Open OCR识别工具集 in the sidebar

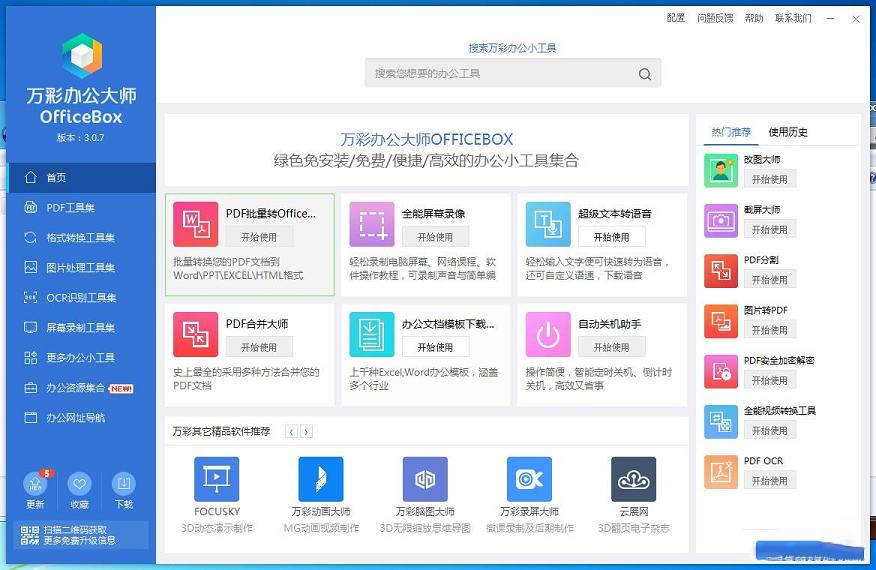pyautogui.click(x=82, y=298)
